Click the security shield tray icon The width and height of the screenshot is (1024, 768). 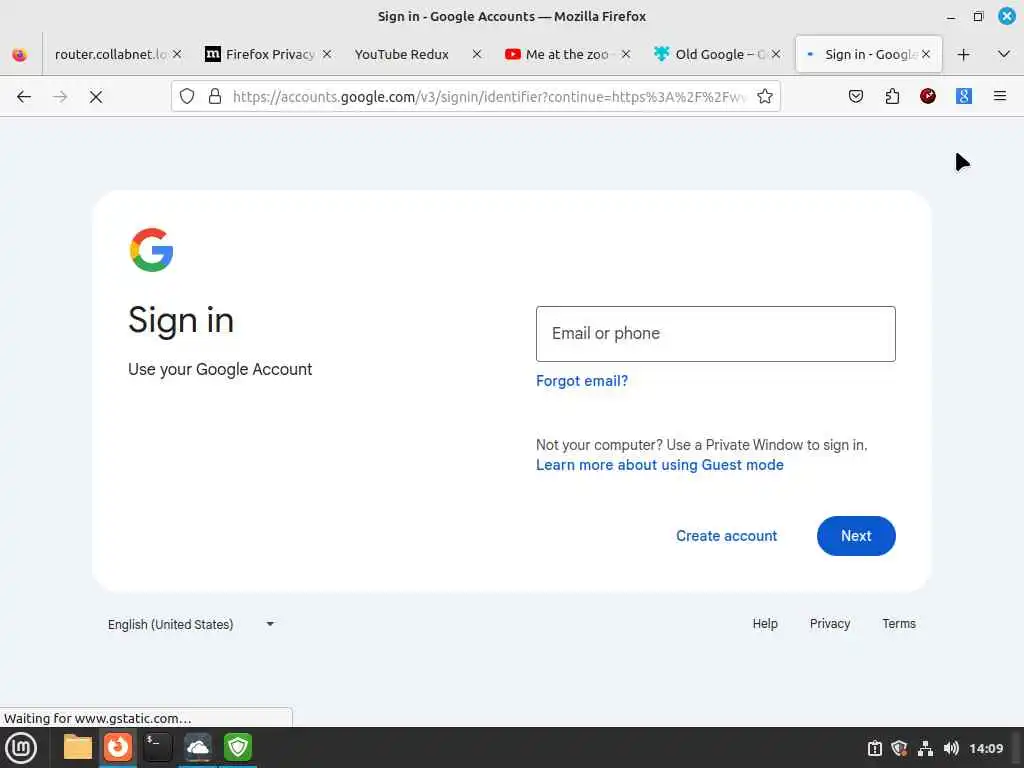pos(899,748)
